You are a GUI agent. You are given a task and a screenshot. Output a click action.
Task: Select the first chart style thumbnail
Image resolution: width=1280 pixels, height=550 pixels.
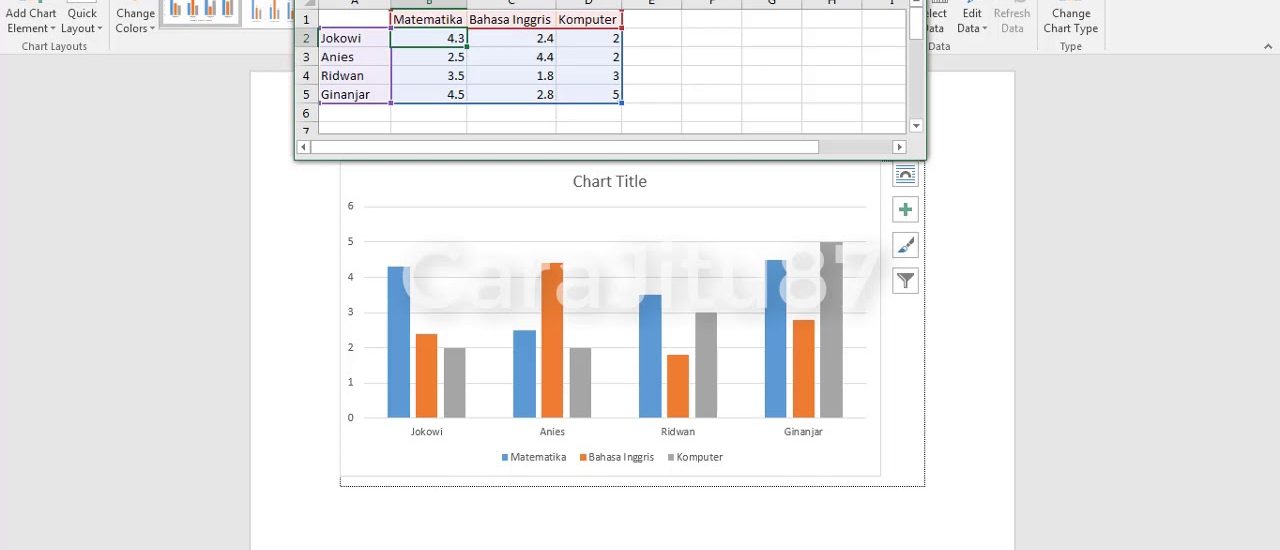click(201, 11)
